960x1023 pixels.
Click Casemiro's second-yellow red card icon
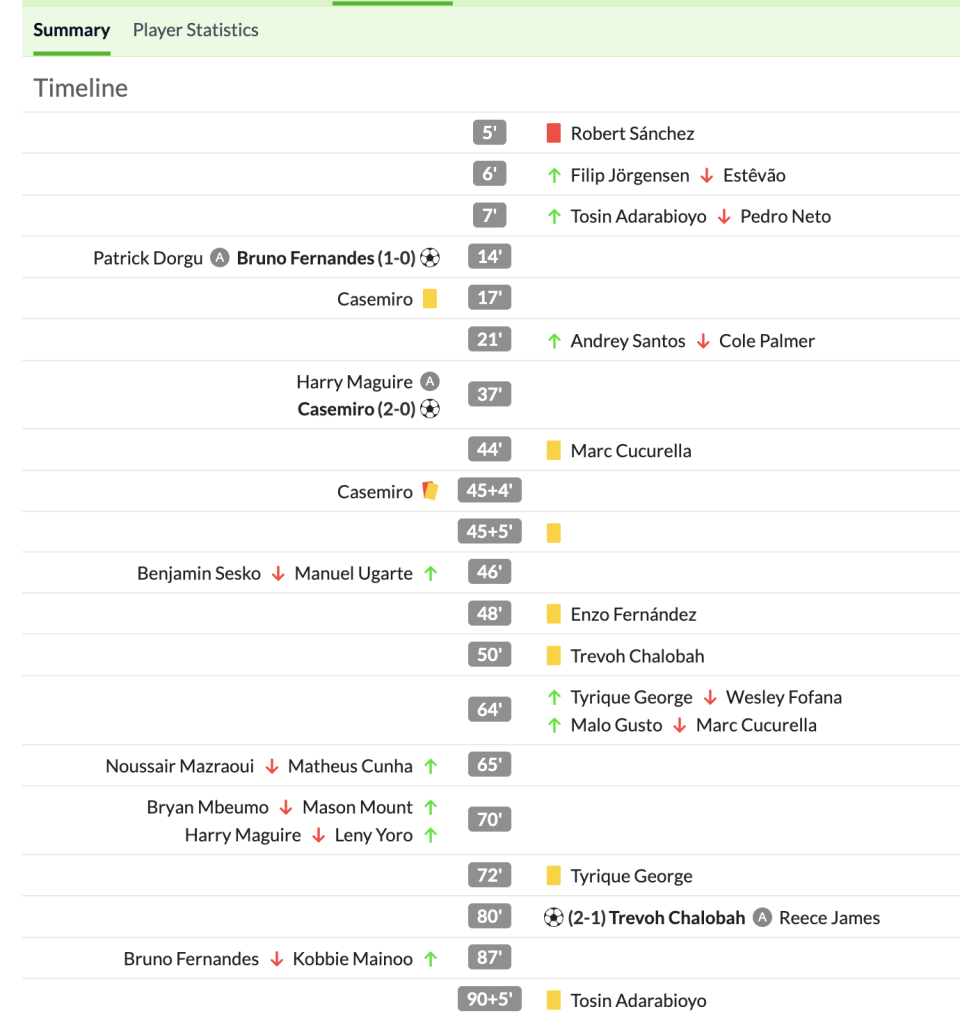point(430,491)
